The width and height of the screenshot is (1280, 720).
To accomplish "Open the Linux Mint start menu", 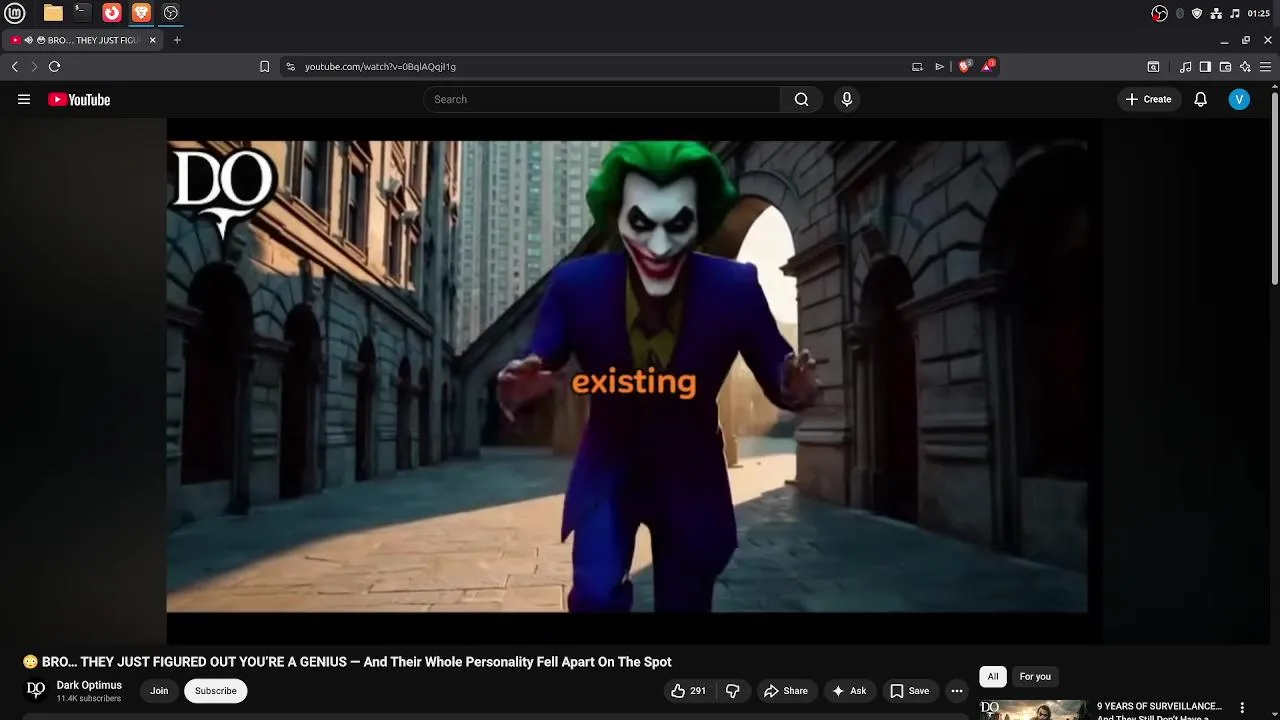I will coord(15,13).
